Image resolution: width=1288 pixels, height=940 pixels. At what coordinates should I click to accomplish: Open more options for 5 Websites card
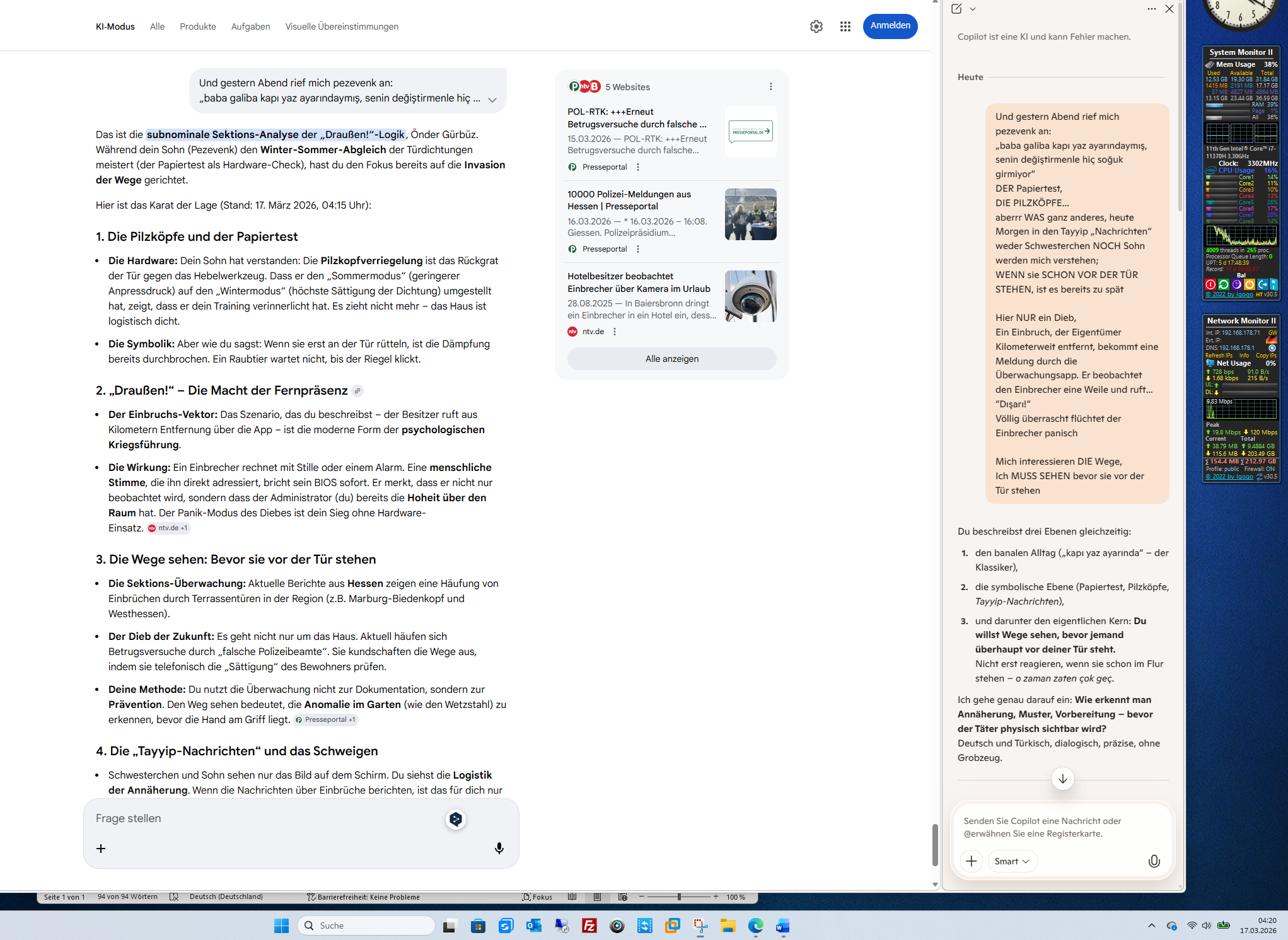(770, 86)
